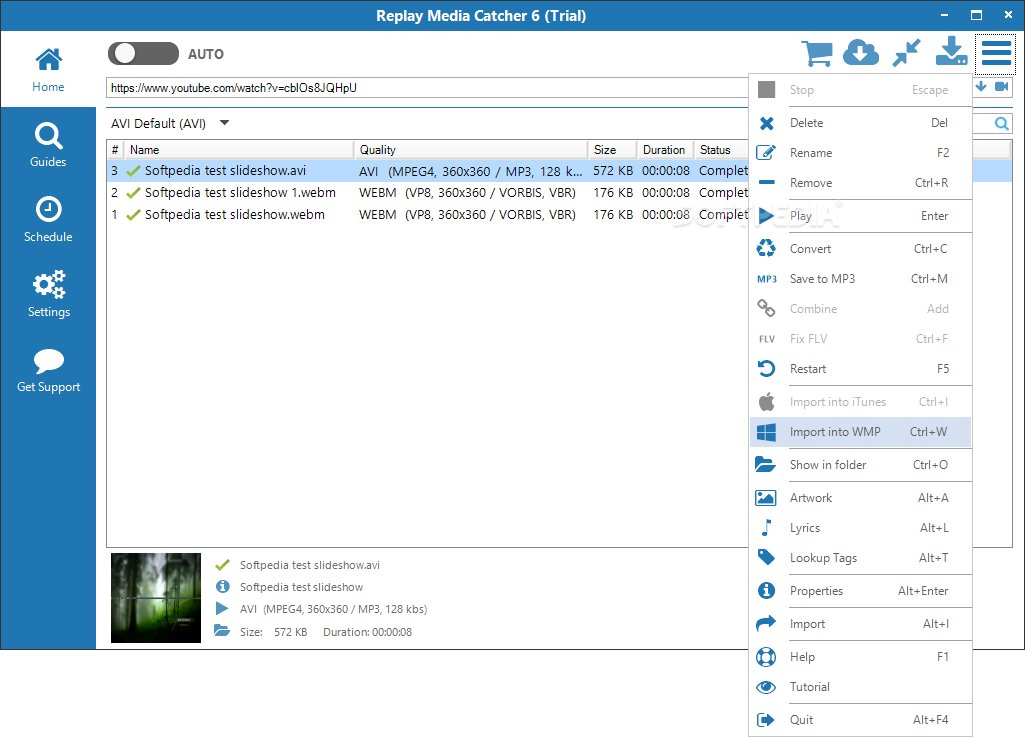The height and width of the screenshot is (737, 1025).
Task: Open the Get Support chat icon
Action: click(48, 360)
